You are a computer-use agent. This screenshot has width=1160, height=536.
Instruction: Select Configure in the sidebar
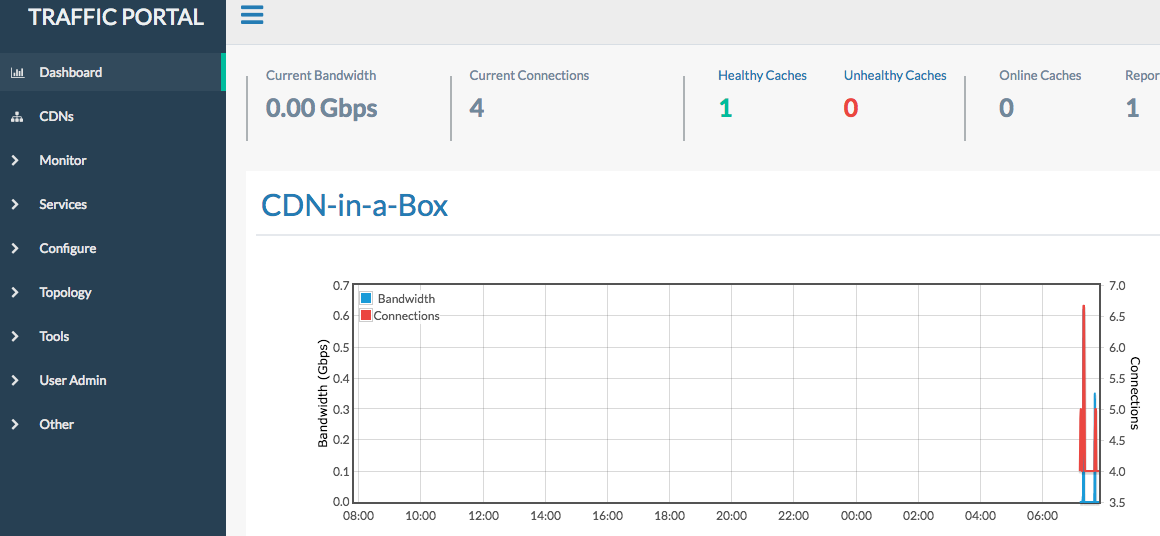pyautogui.click(x=112, y=248)
